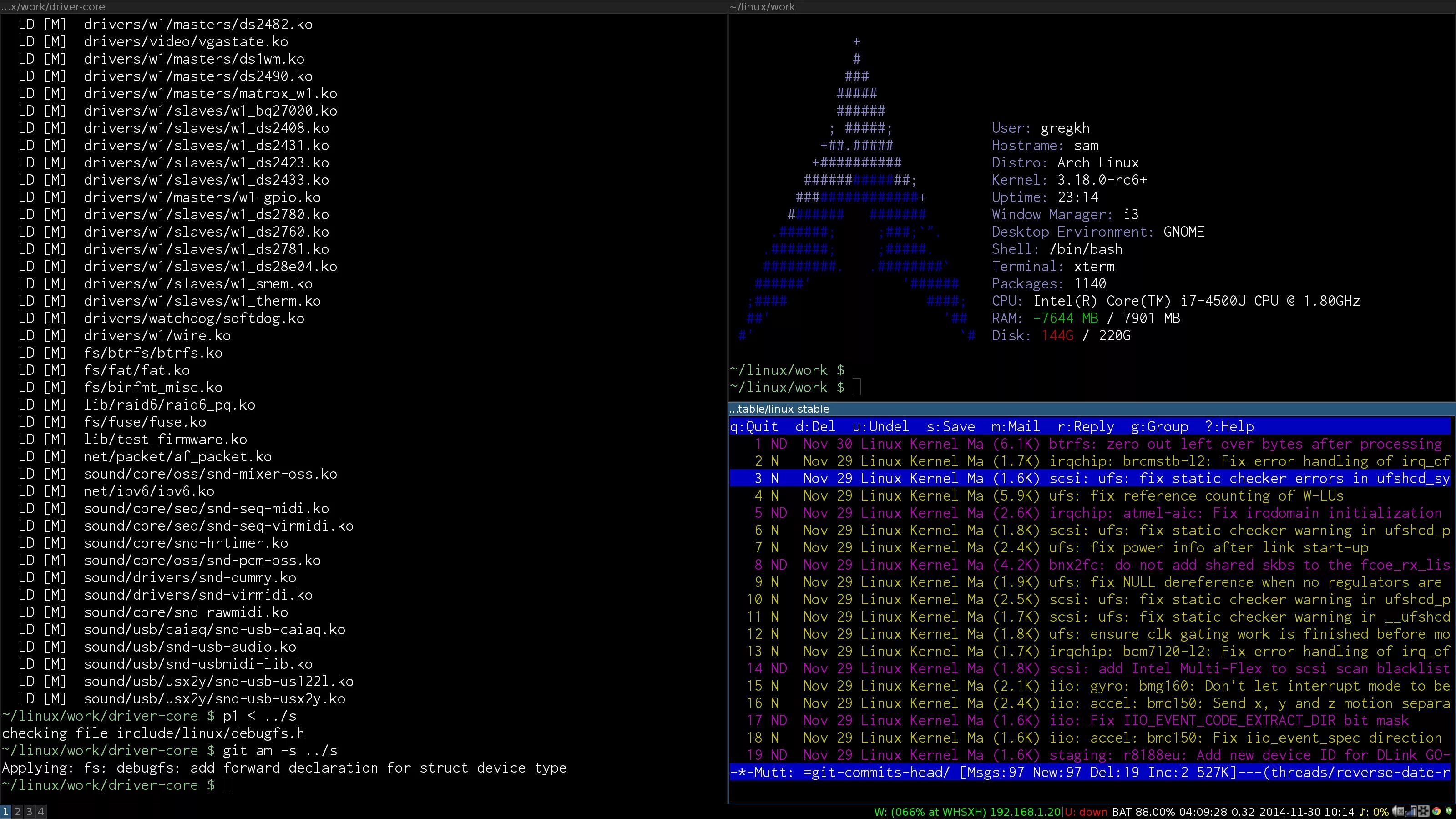This screenshot has width=1456, height=819.
Task: Click s:Save in mutt's help bar
Action: [950, 427]
